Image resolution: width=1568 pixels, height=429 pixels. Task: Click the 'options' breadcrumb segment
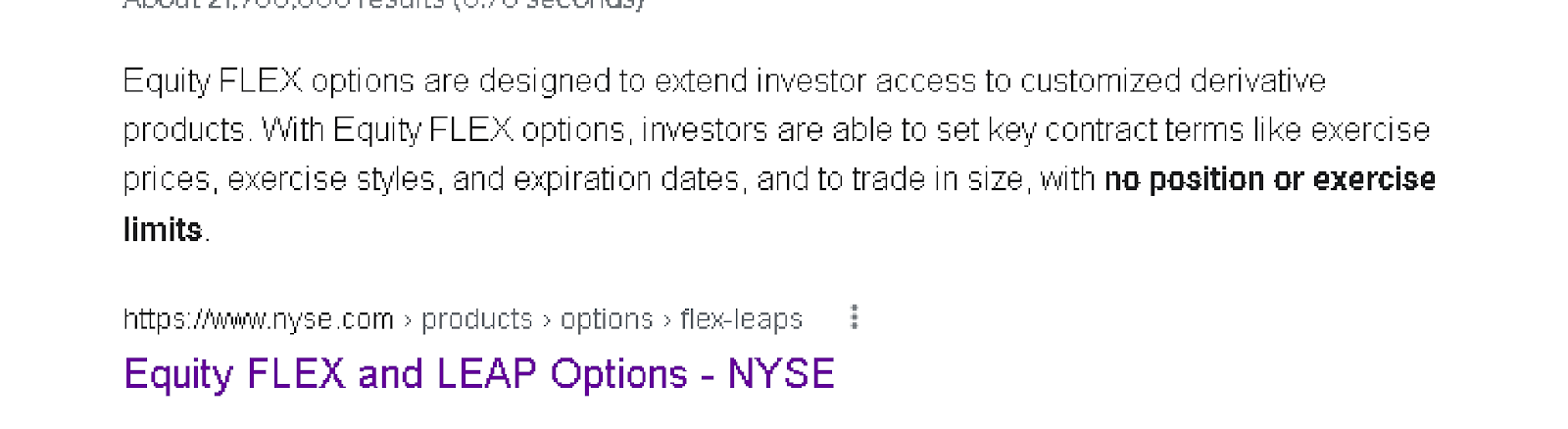(x=607, y=319)
